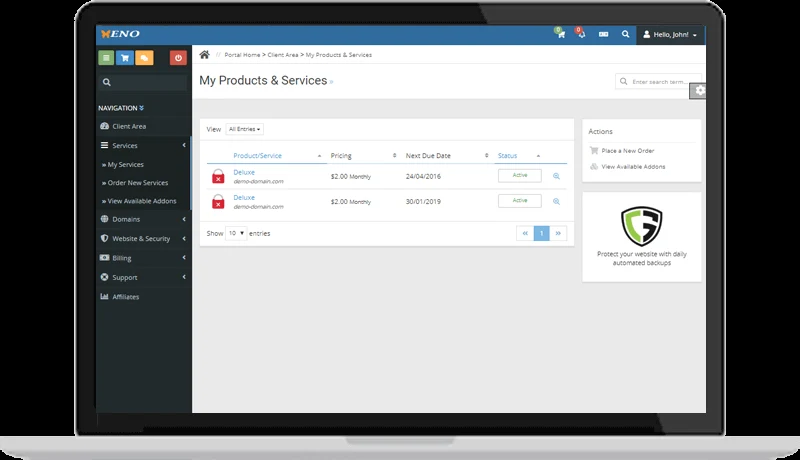Go to Client Area breadcrumb link

point(283,55)
